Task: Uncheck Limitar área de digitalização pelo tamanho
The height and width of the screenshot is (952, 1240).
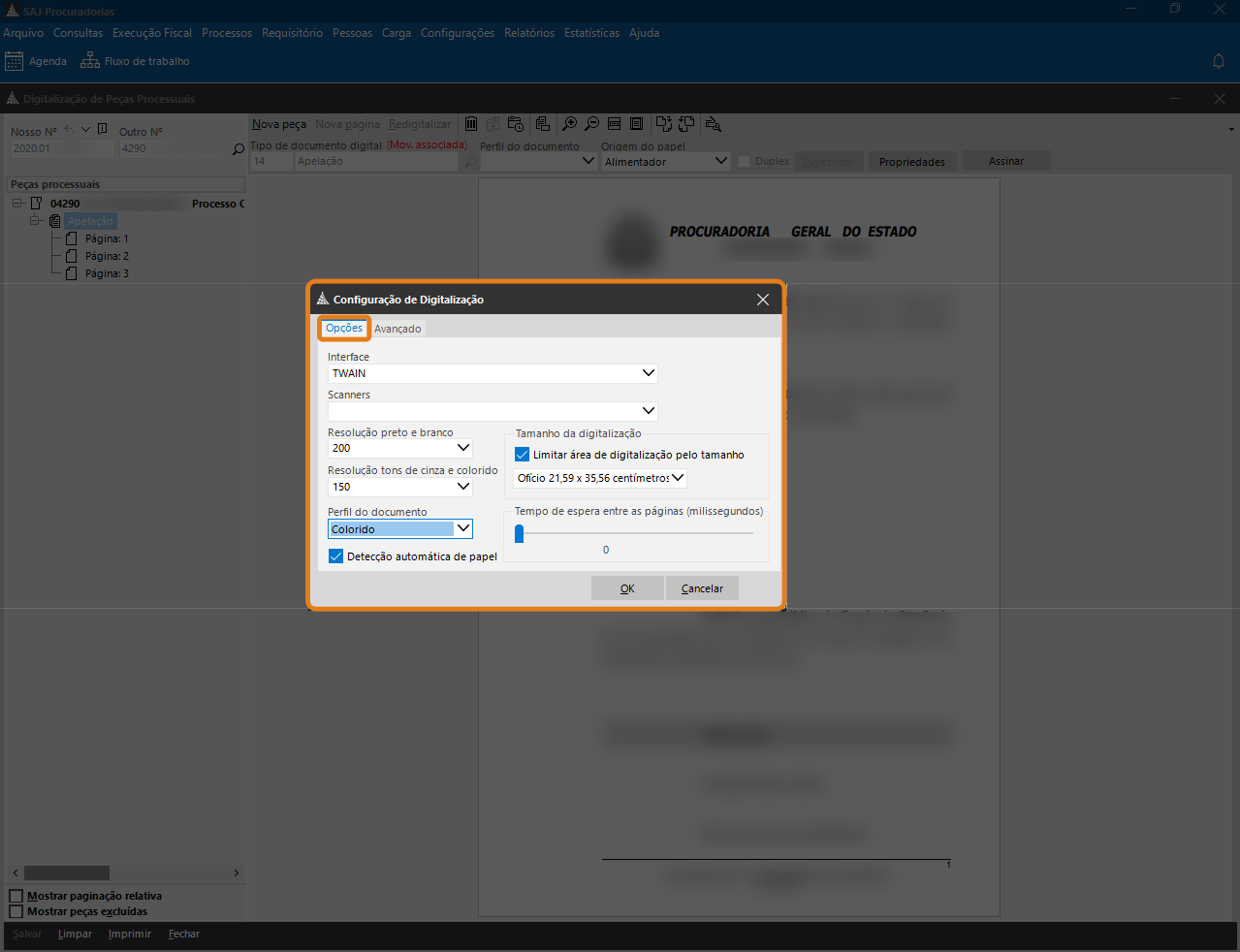Action: point(523,455)
